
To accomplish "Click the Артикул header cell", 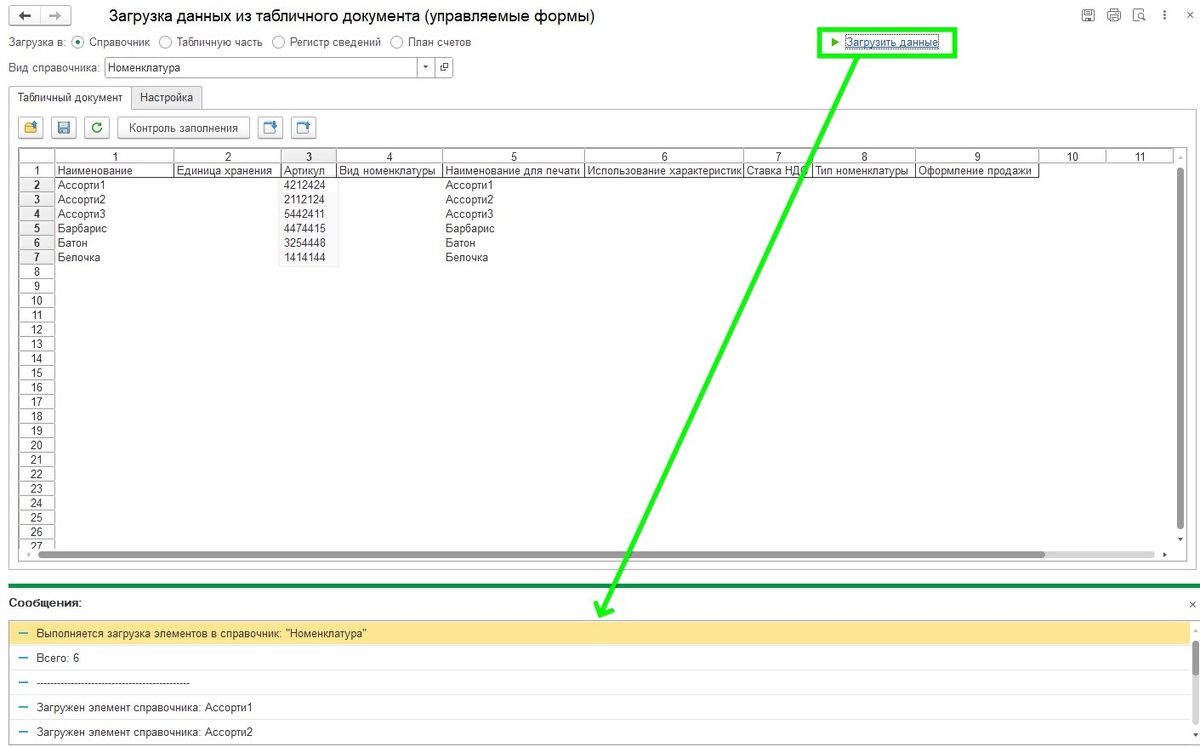I will [x=308, y=171].
